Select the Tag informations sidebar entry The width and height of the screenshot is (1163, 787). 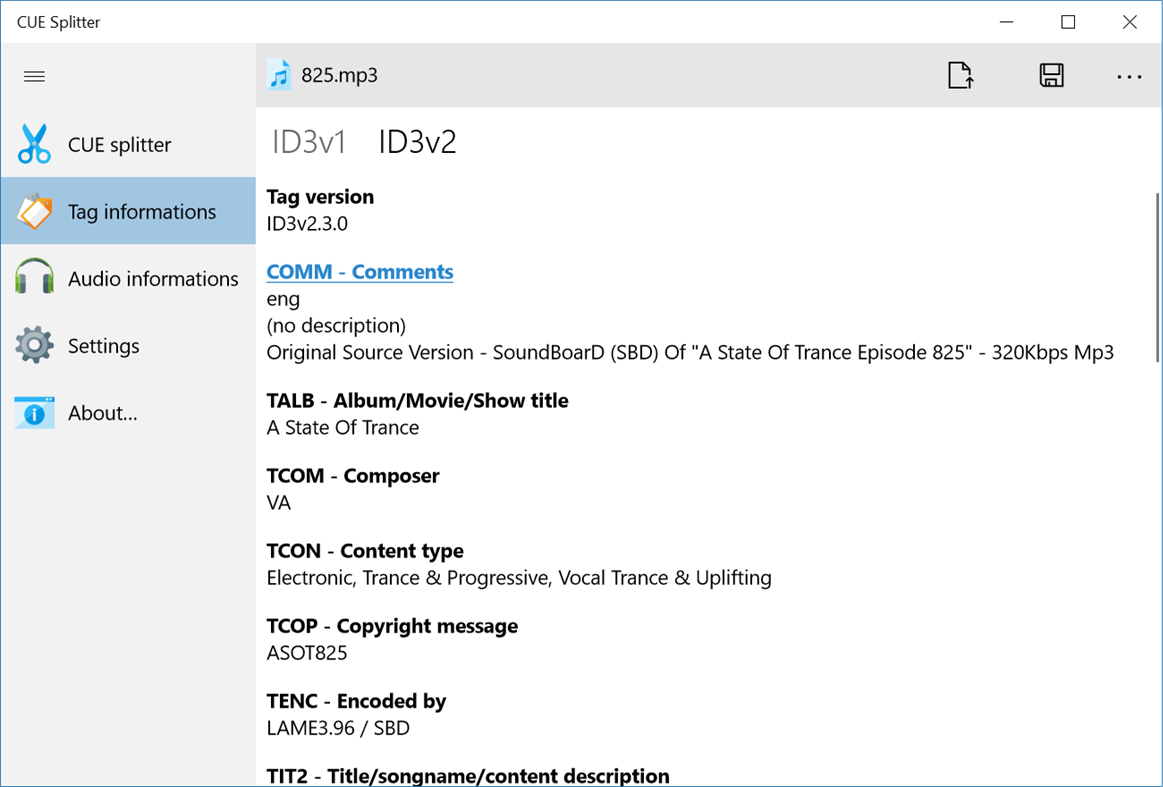coord(141,211)
